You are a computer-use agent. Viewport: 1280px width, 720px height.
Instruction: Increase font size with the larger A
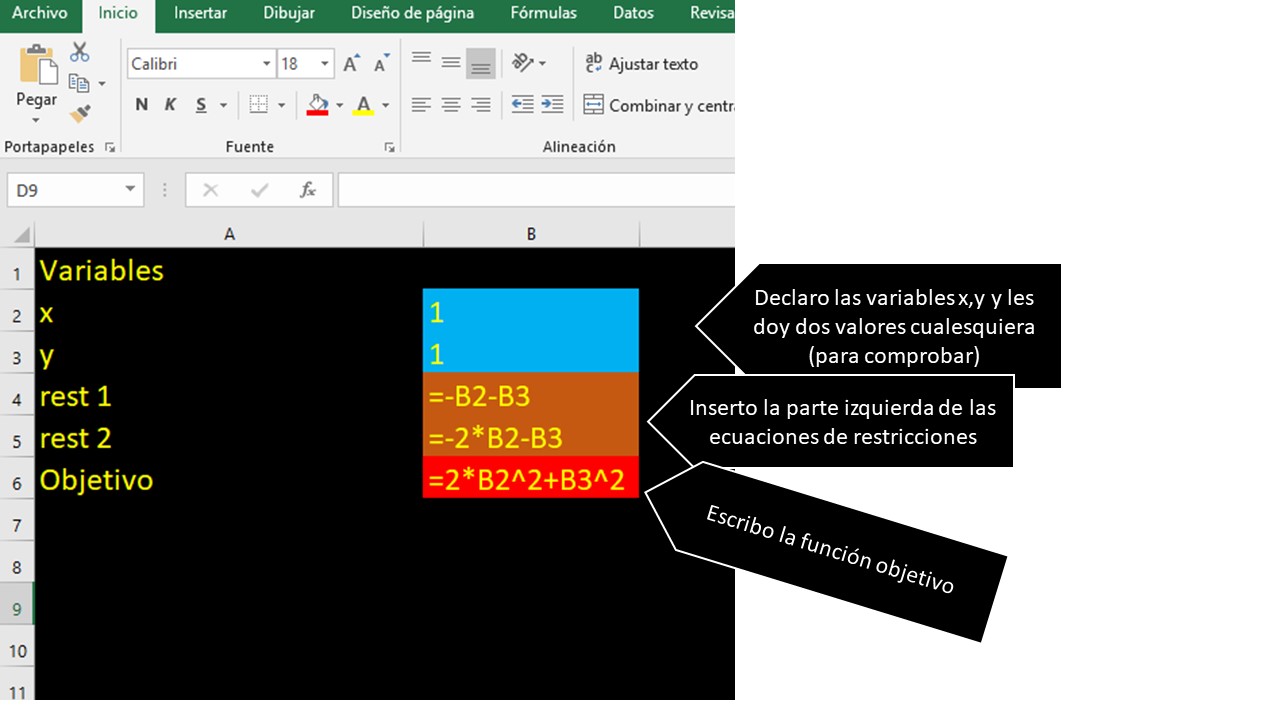point(351,64)
